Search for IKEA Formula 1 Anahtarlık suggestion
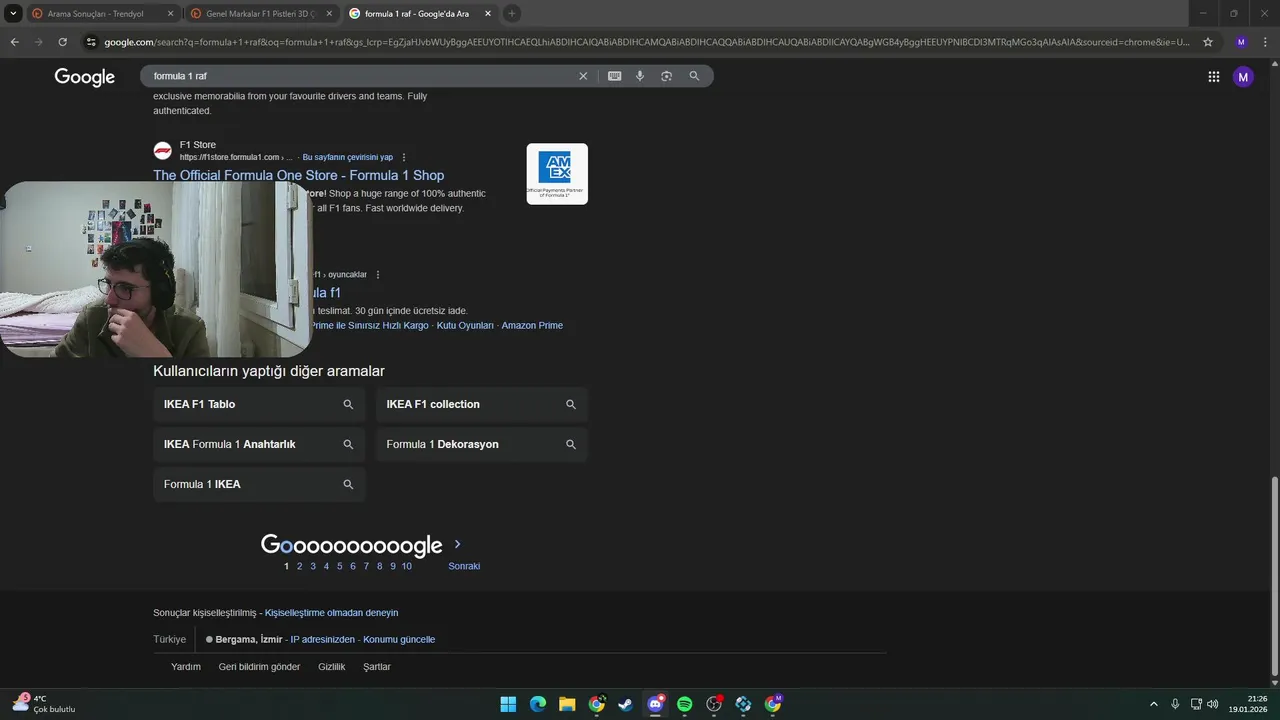Screen dimensions: 1280x720 [x=259, y=444]
